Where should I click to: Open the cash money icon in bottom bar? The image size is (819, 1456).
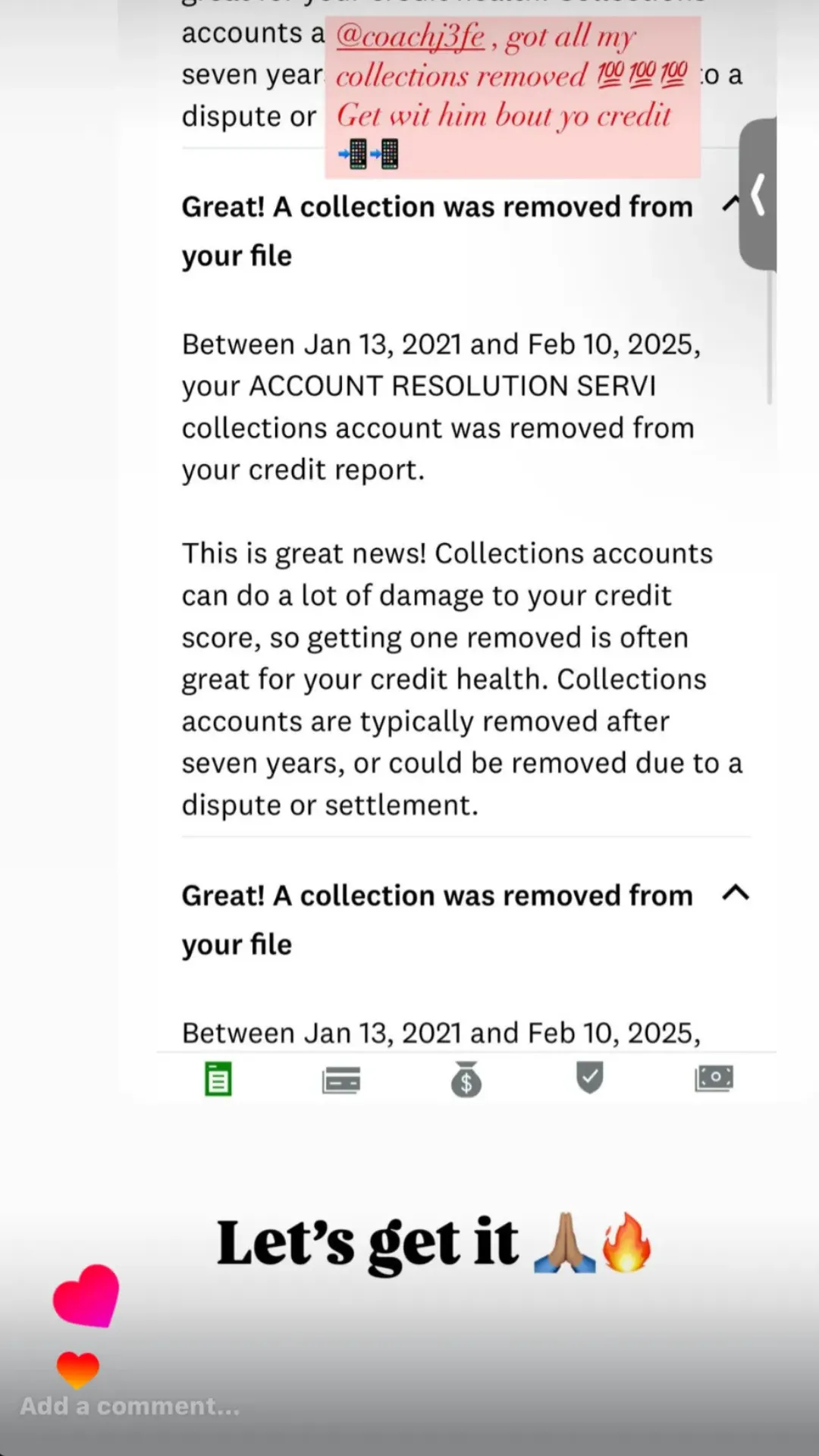714,1078
